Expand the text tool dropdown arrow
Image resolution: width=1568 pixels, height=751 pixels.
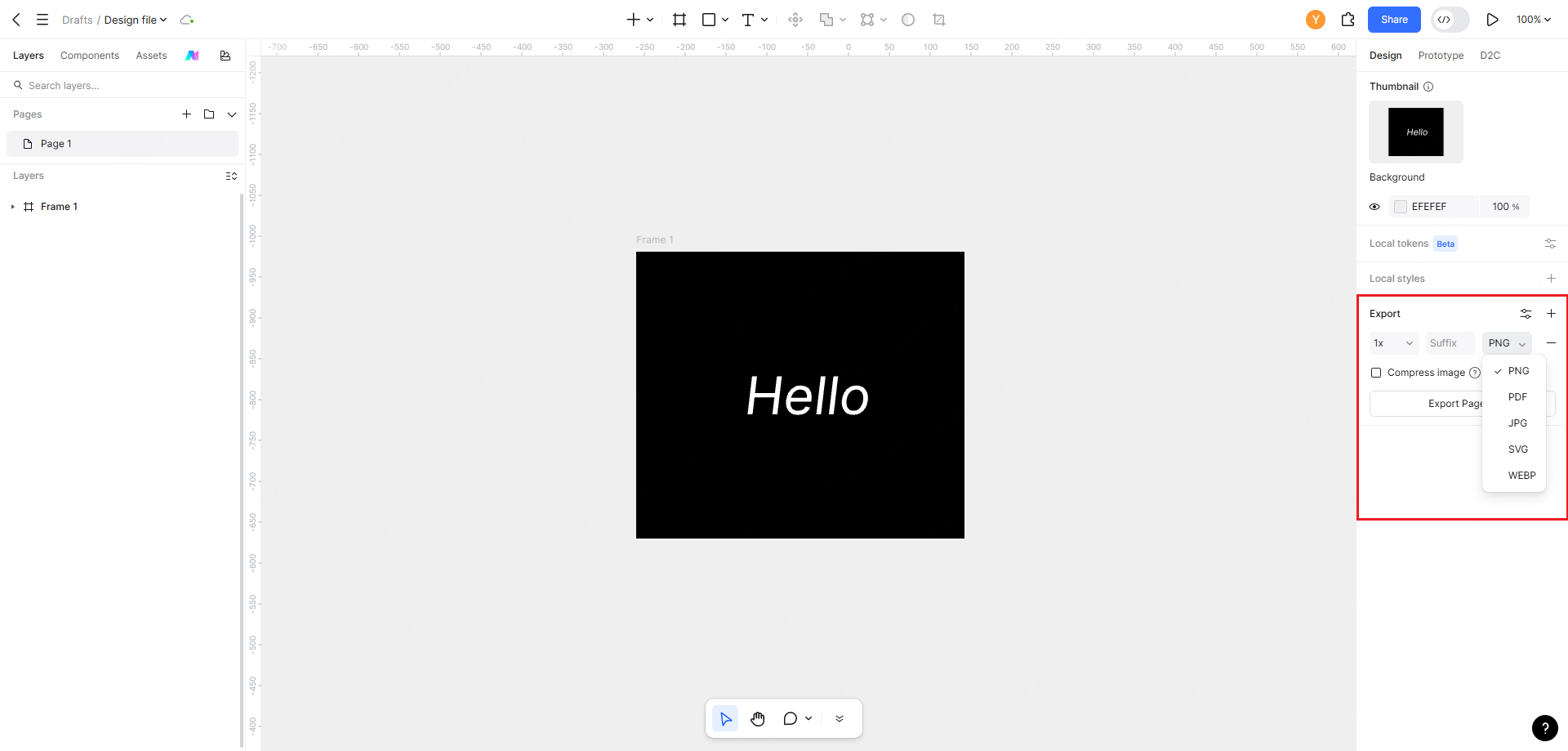point(764,20)
